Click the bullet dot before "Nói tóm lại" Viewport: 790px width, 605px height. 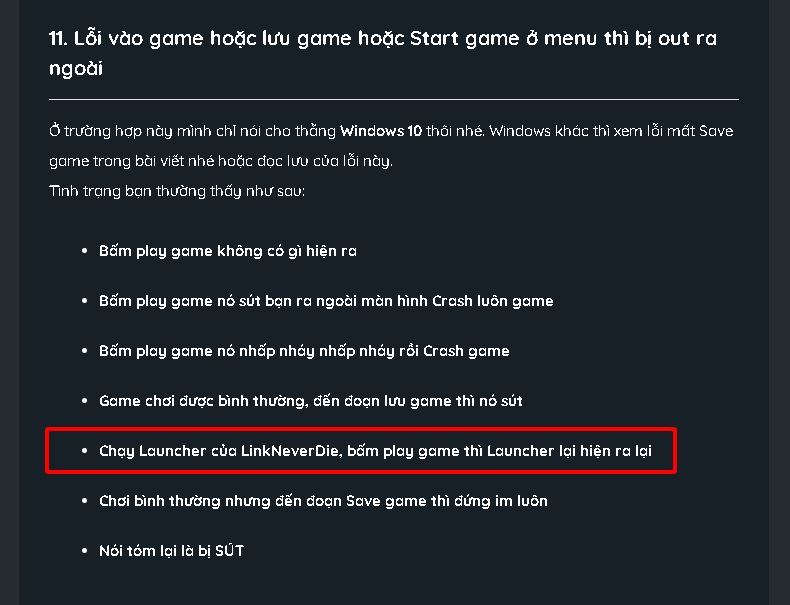tap(85, 551)
